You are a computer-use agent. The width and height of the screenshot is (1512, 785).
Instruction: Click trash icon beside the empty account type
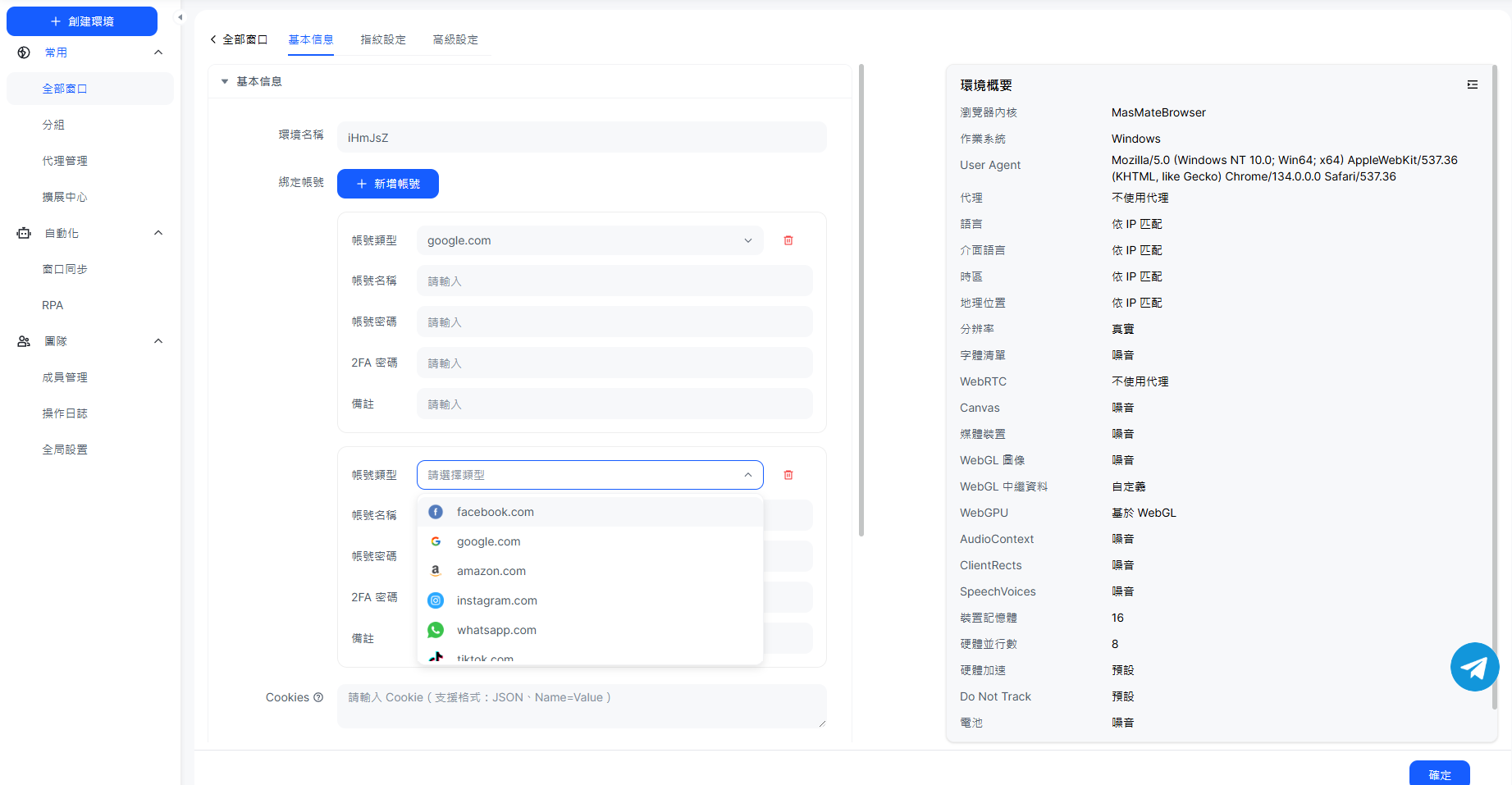click(x=788, y=475)
